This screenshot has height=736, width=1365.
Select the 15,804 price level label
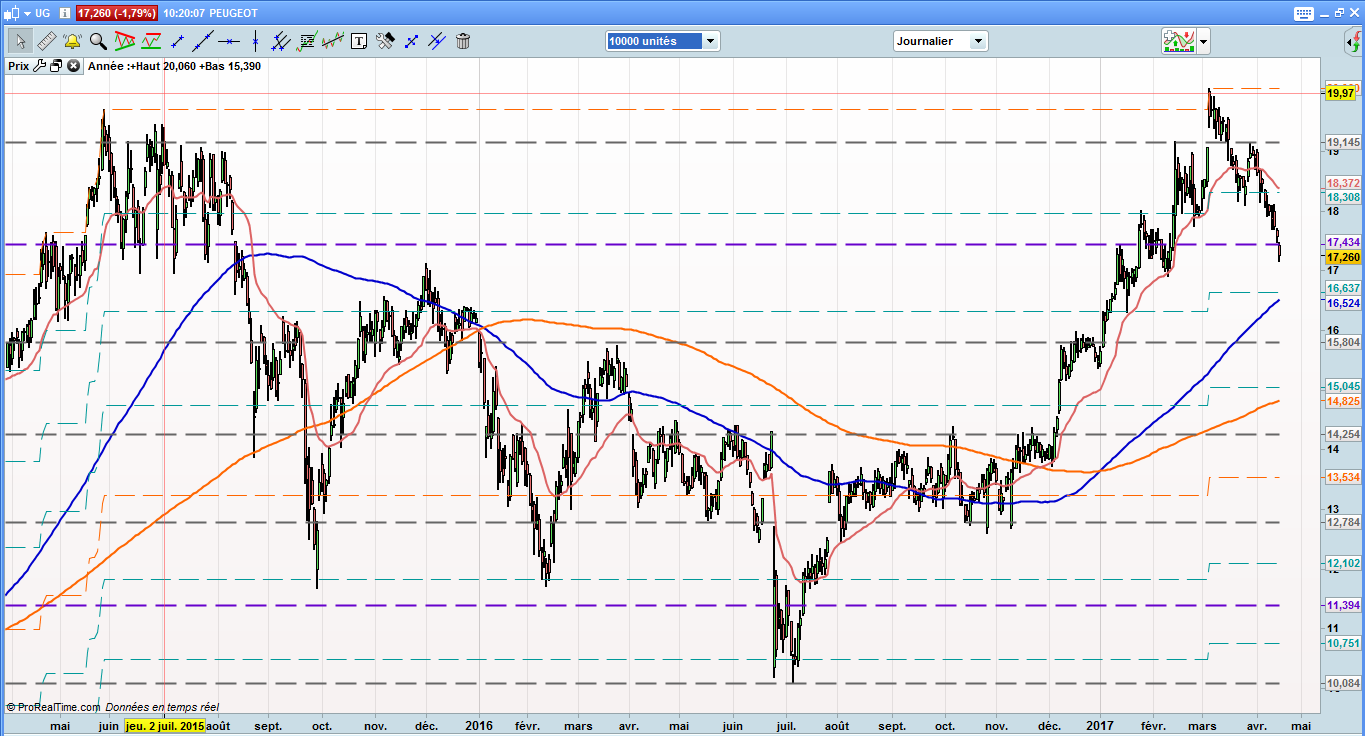pos(1343,342)
